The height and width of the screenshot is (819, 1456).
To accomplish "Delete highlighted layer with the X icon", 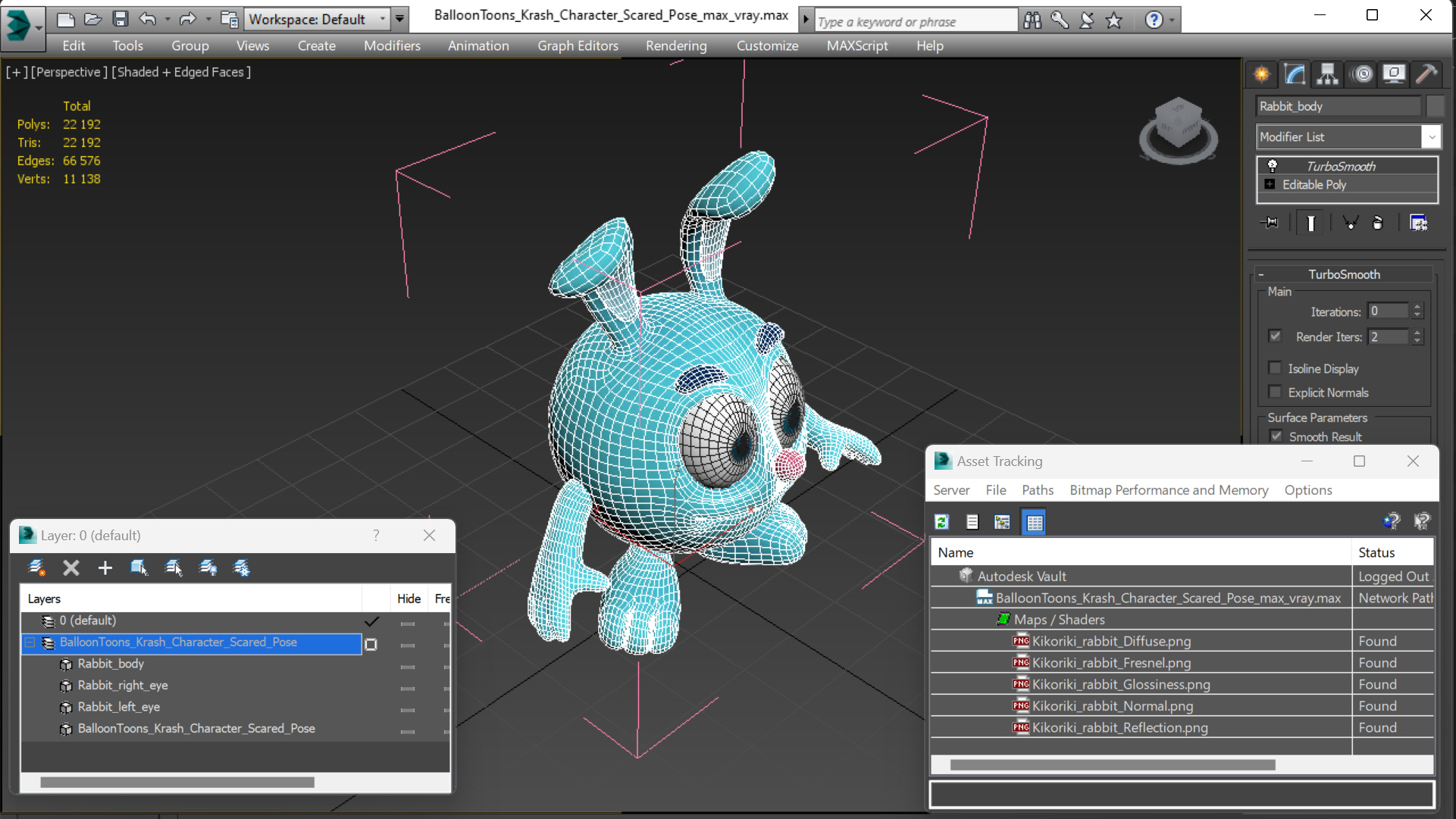I will tap(71, 567).
